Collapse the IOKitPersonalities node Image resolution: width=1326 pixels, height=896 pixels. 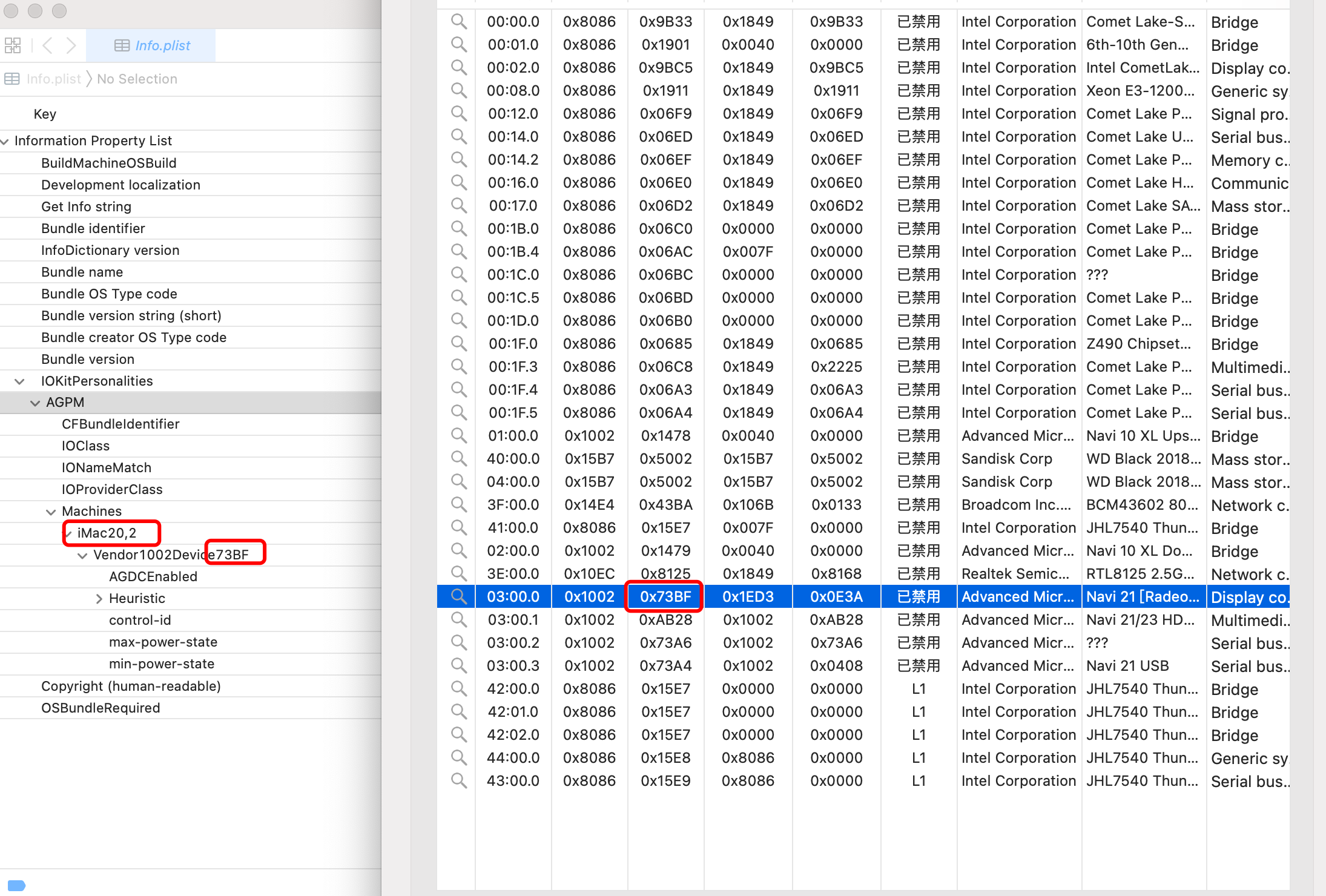click(19, 381)
